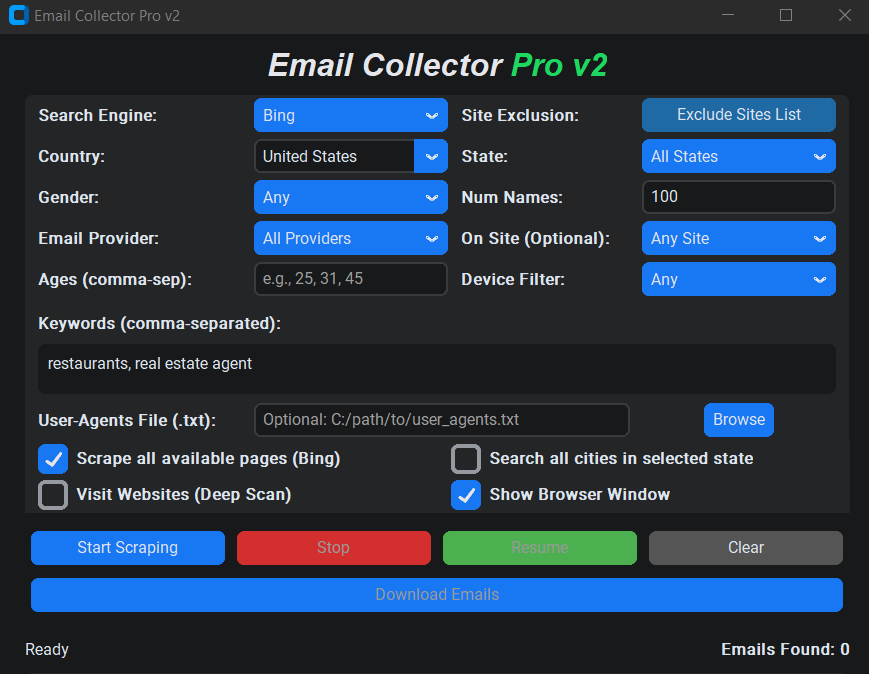Click Download Emails
869x674 pixels.
point(436,594)
